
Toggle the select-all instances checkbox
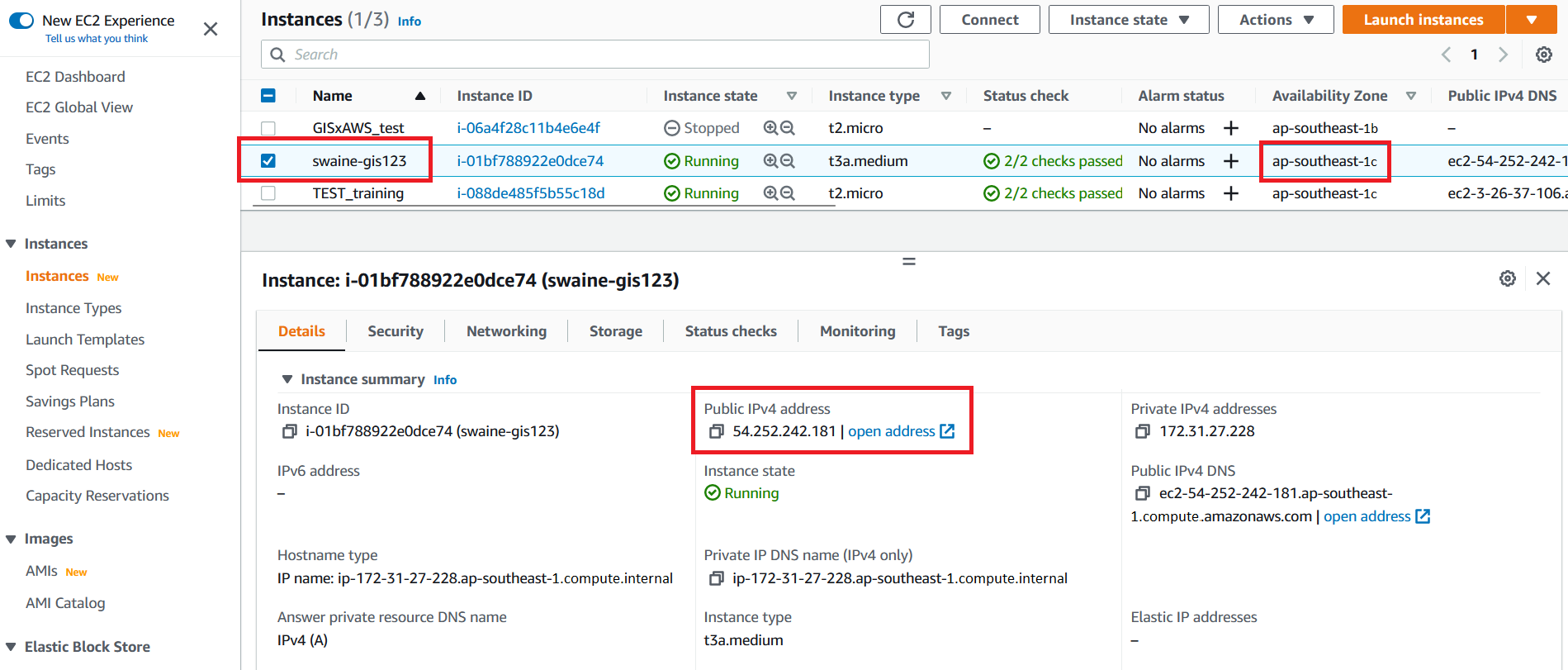coord(268,96)
